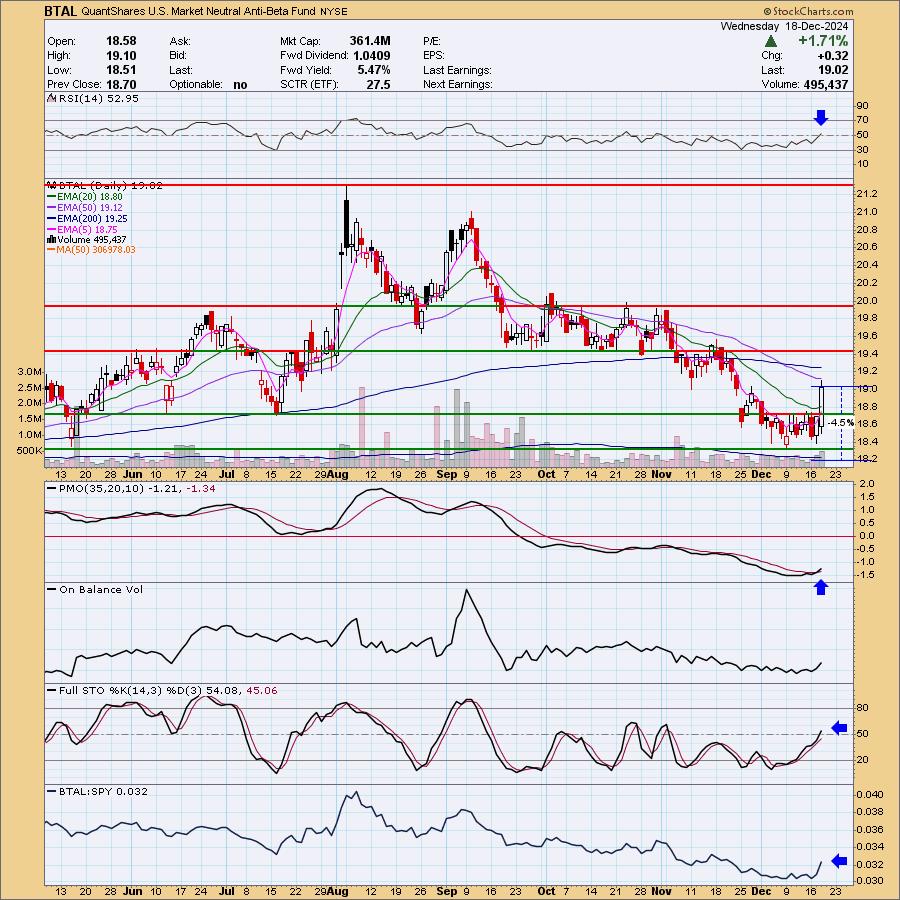Click the SCTR (ETF) value 27.5
This screenshot has height=900, width=900.
point(378,84)
